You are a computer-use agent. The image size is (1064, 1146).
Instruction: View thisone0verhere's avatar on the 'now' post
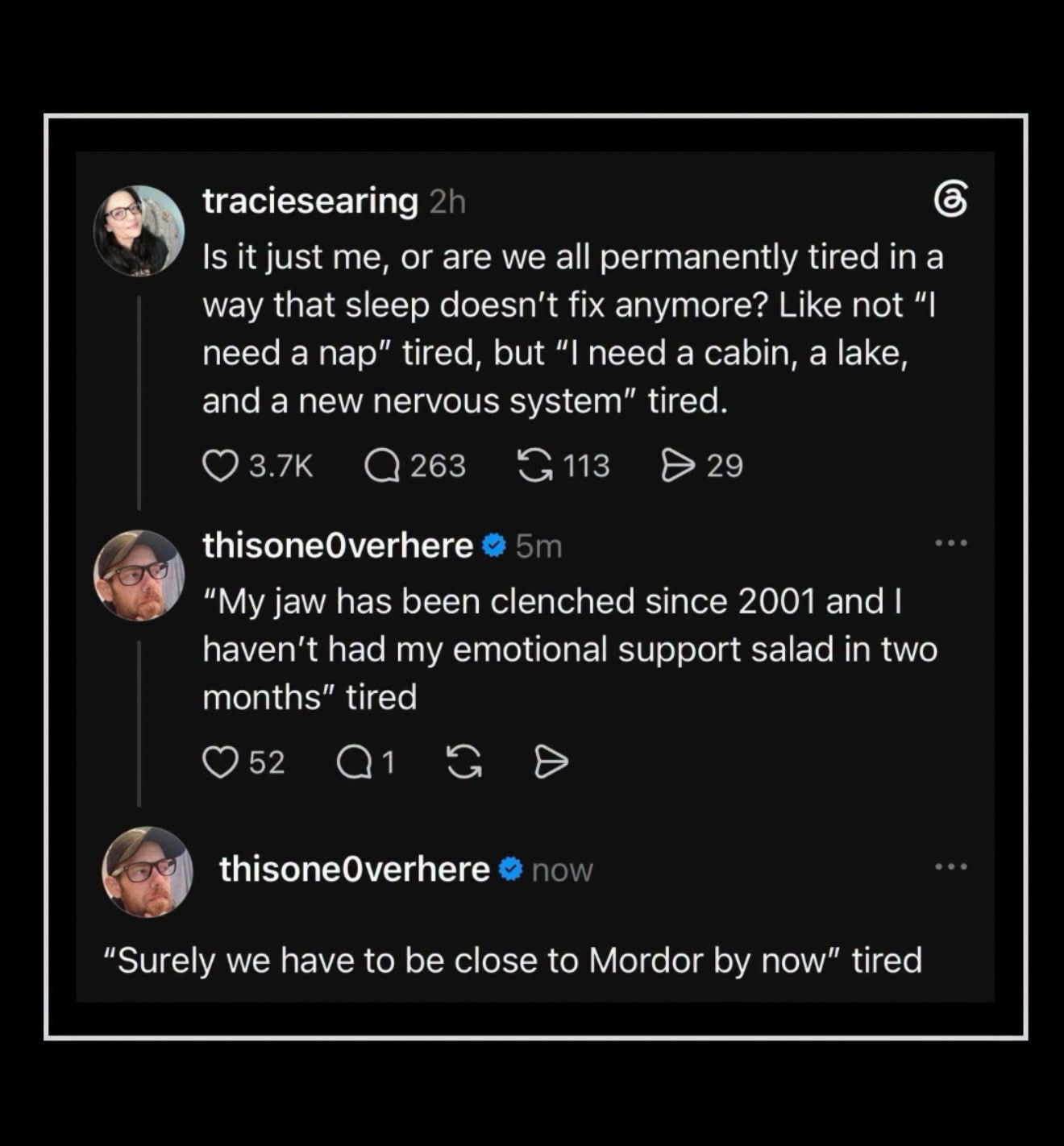tap(148, 872)
